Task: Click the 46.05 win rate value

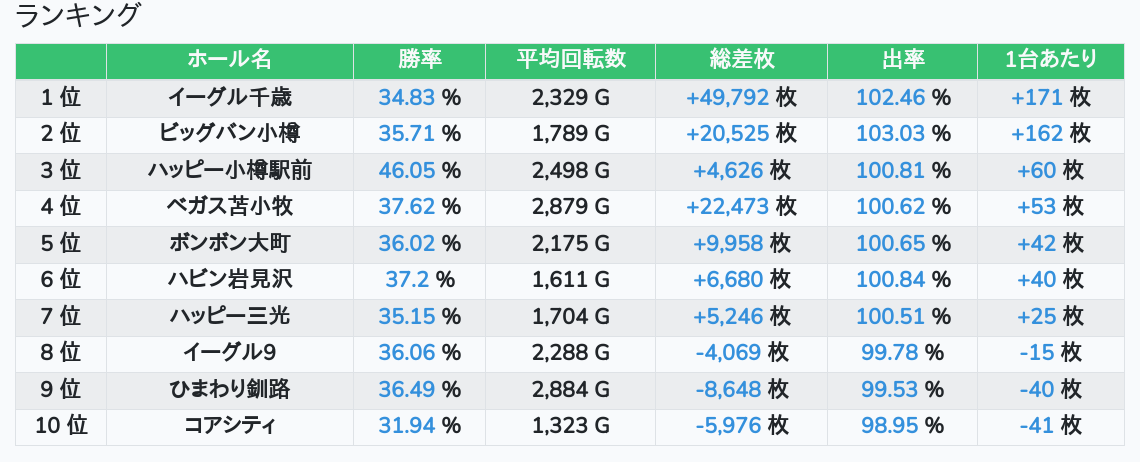Action: 407,170
